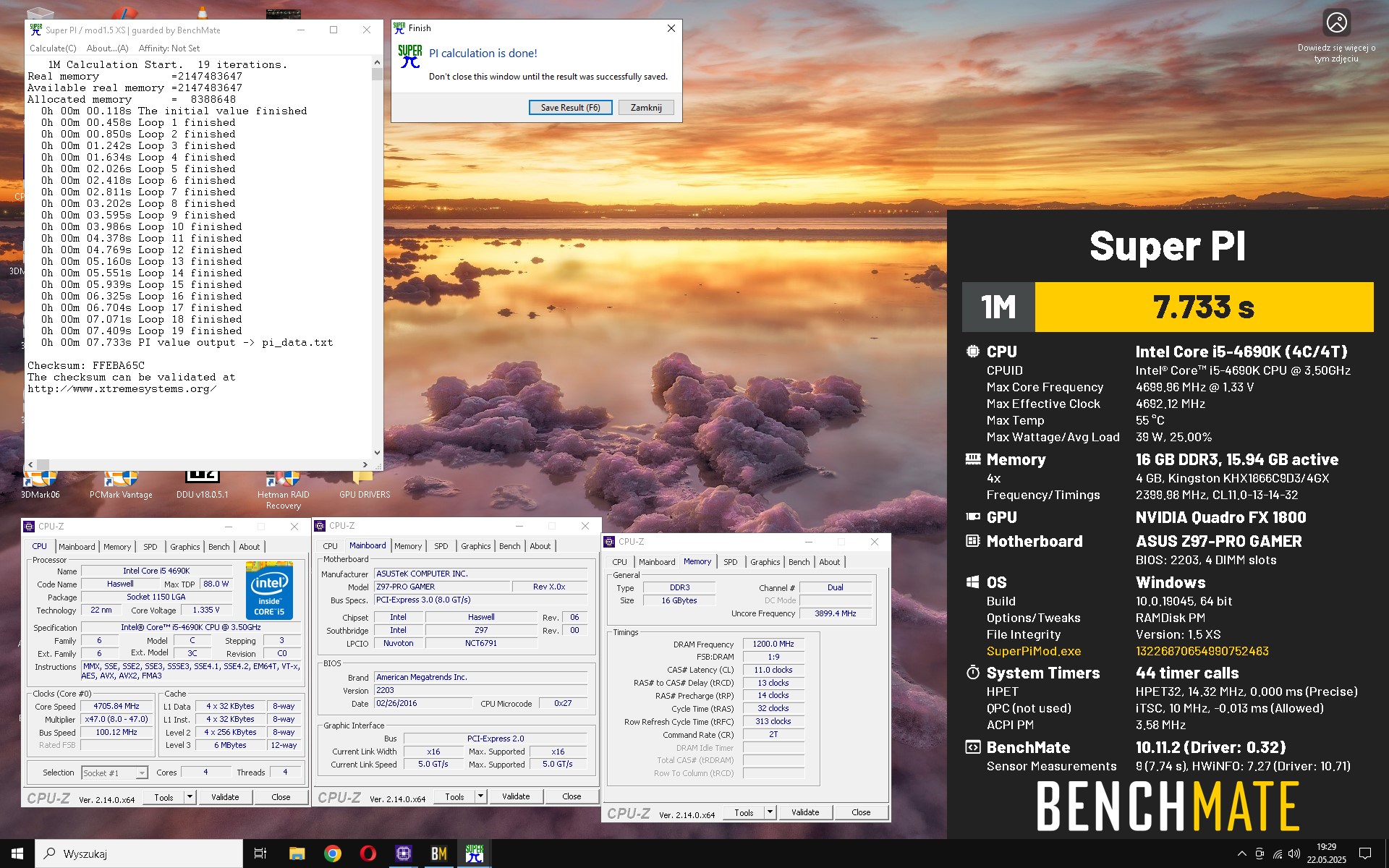Open the notification center icon
The width and height of the screenshot is (1389, 868).
point(1365,854)
